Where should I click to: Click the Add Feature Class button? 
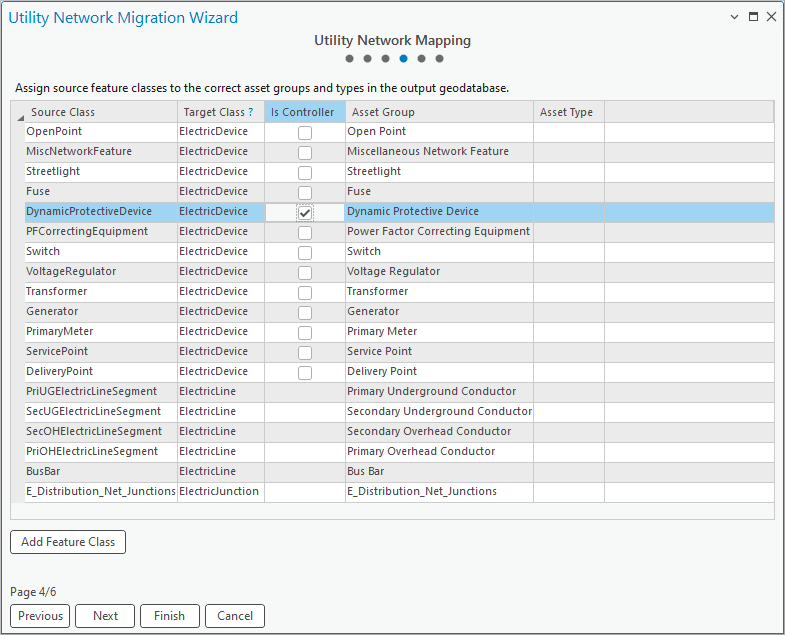point(68,542)
